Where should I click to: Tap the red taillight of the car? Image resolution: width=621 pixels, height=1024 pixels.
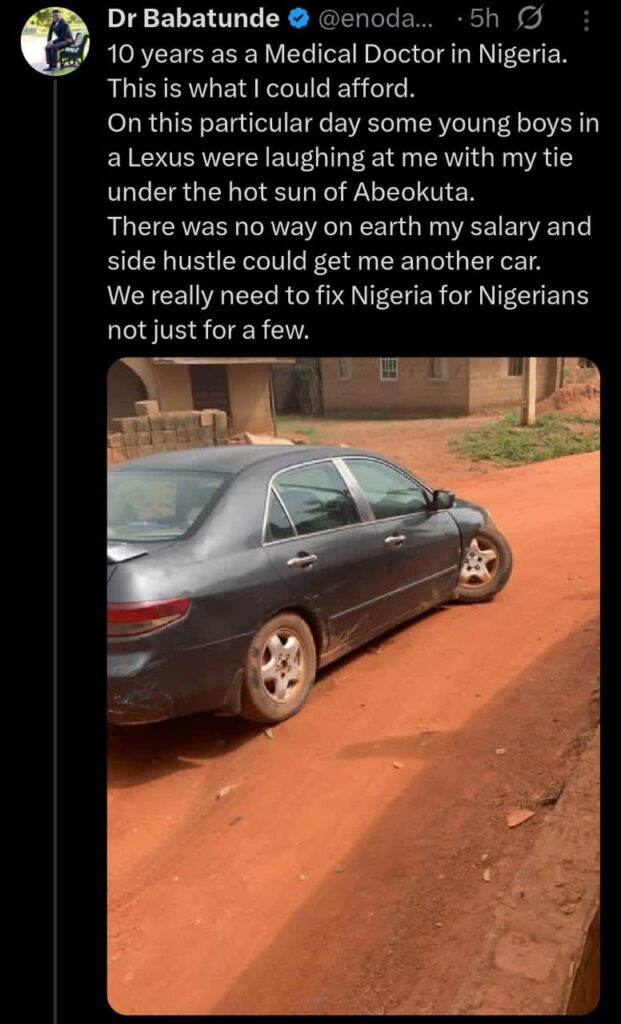(x=148, y=615)
